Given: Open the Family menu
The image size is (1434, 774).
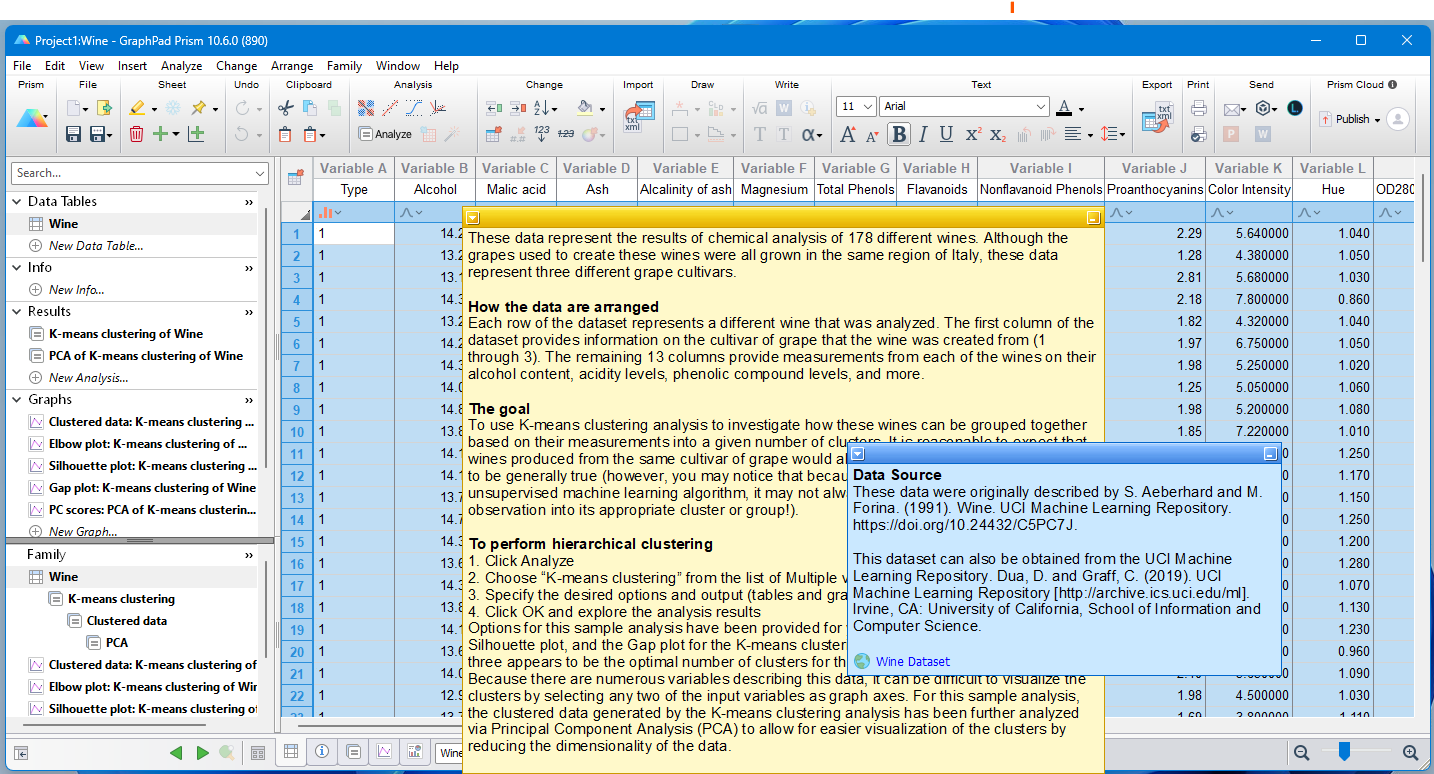Looking at the screenshot, I should pyautogui.click(x=344, y=66).
